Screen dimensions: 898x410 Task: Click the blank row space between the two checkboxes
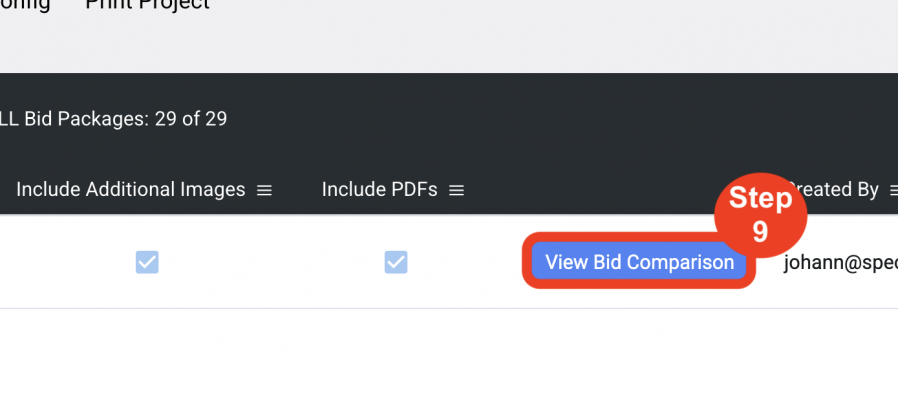pyautogui.click(x=271, y=262)
